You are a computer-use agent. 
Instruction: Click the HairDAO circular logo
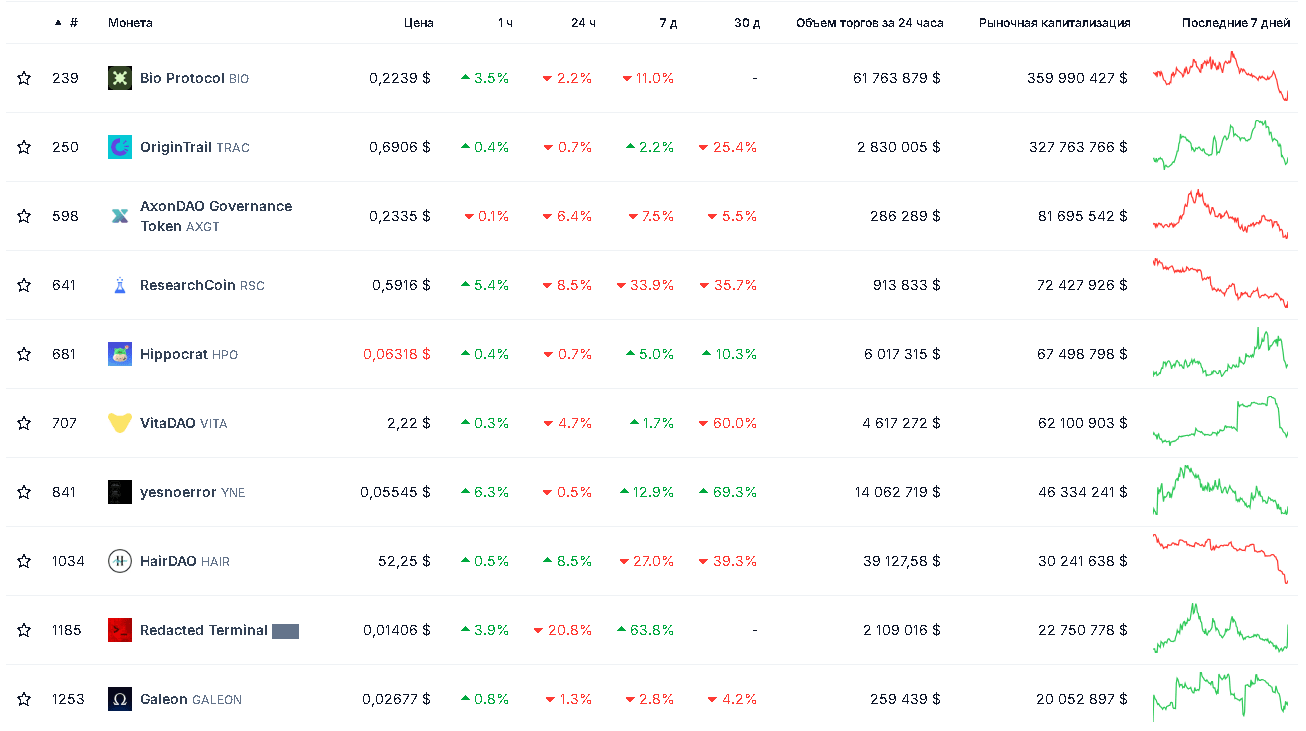point(120,561)
